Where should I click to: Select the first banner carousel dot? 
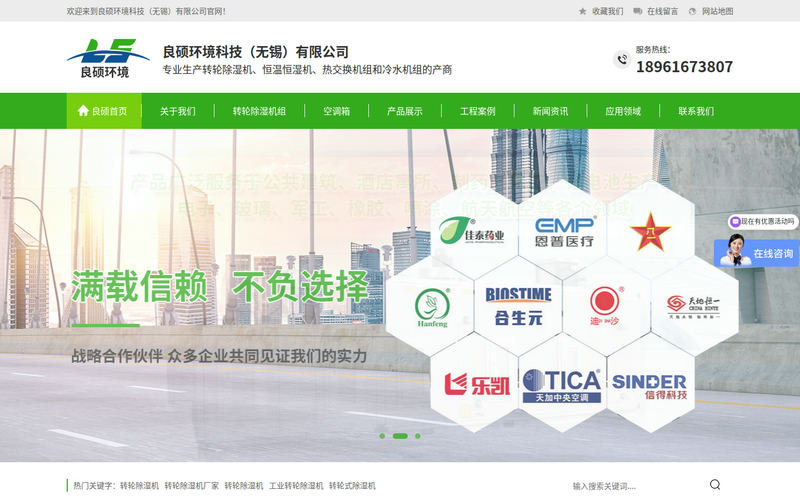coord(382,436)
